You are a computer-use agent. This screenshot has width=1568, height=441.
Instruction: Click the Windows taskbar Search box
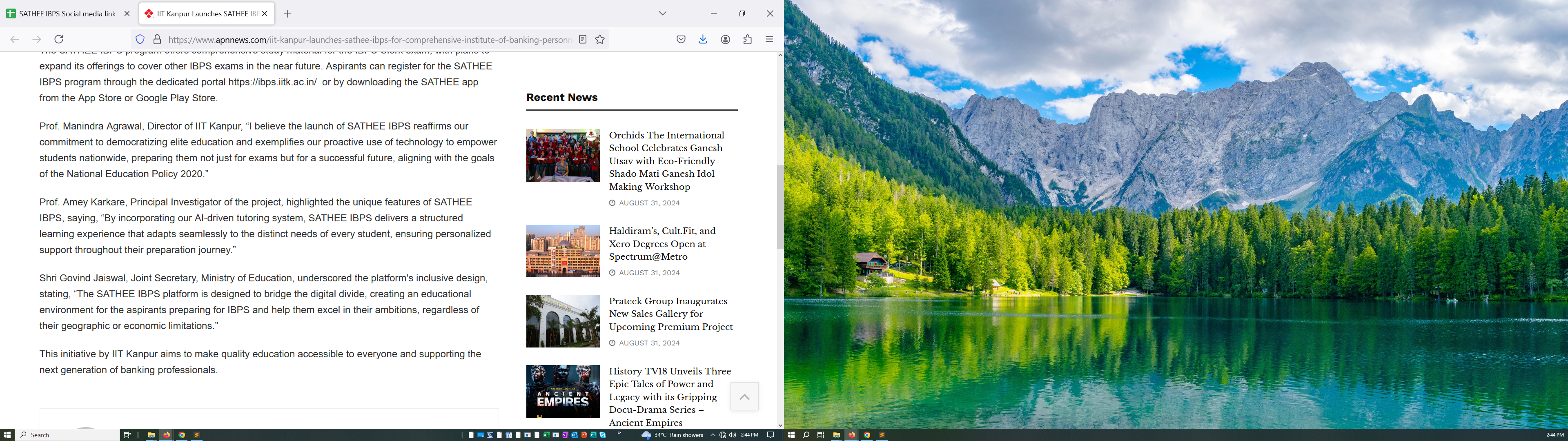click(x=67, y=435)
